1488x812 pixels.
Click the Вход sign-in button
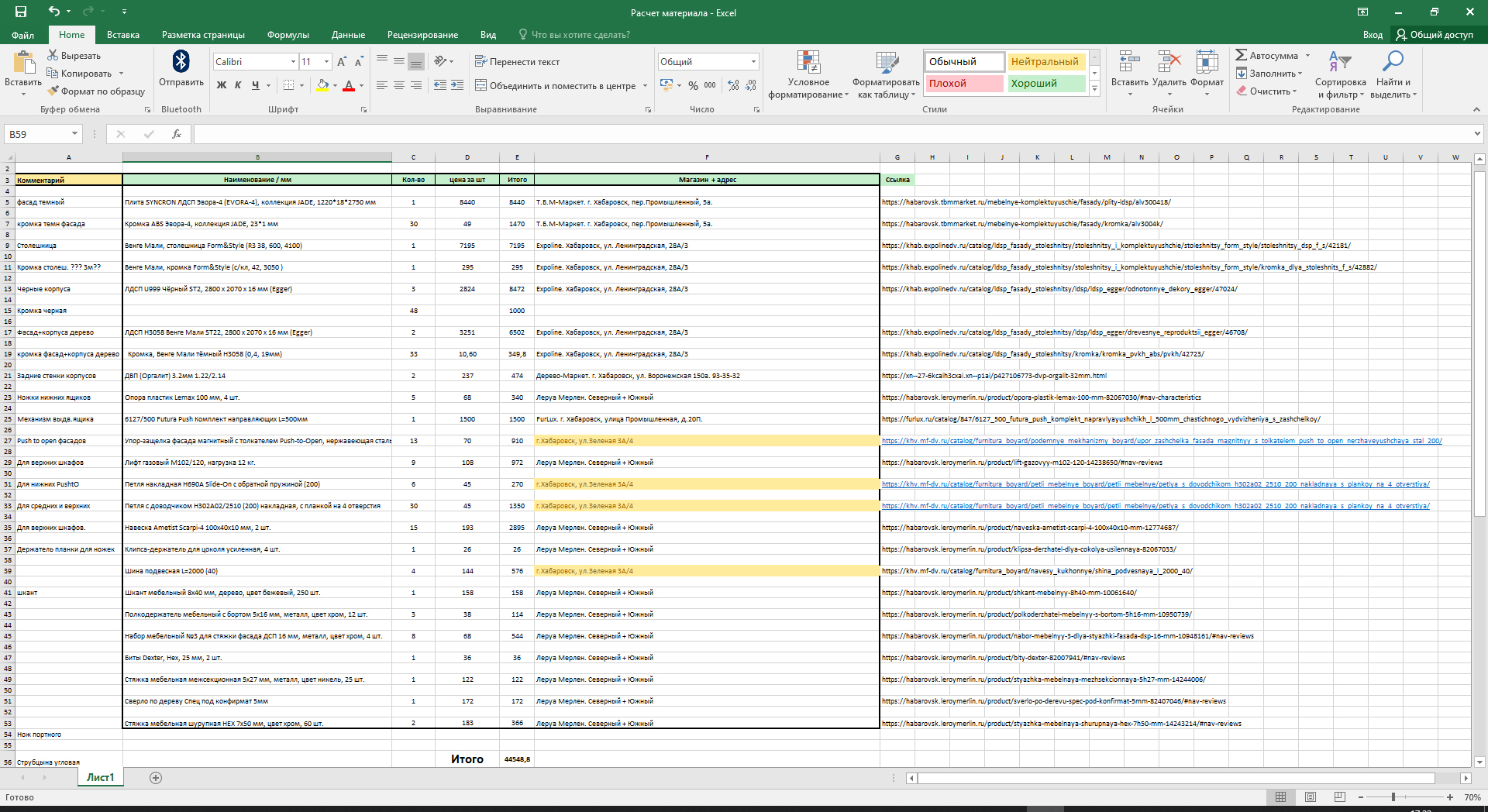click(x=1373, y=35)
